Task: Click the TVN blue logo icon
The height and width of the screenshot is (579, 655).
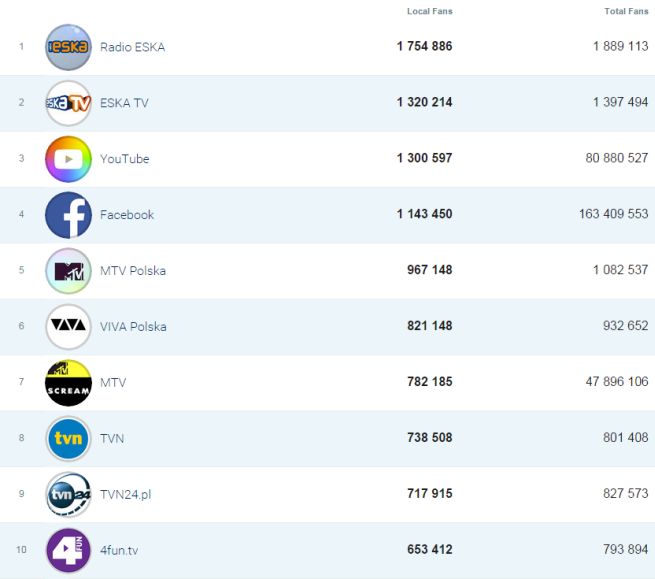Action: click(68, 439)
